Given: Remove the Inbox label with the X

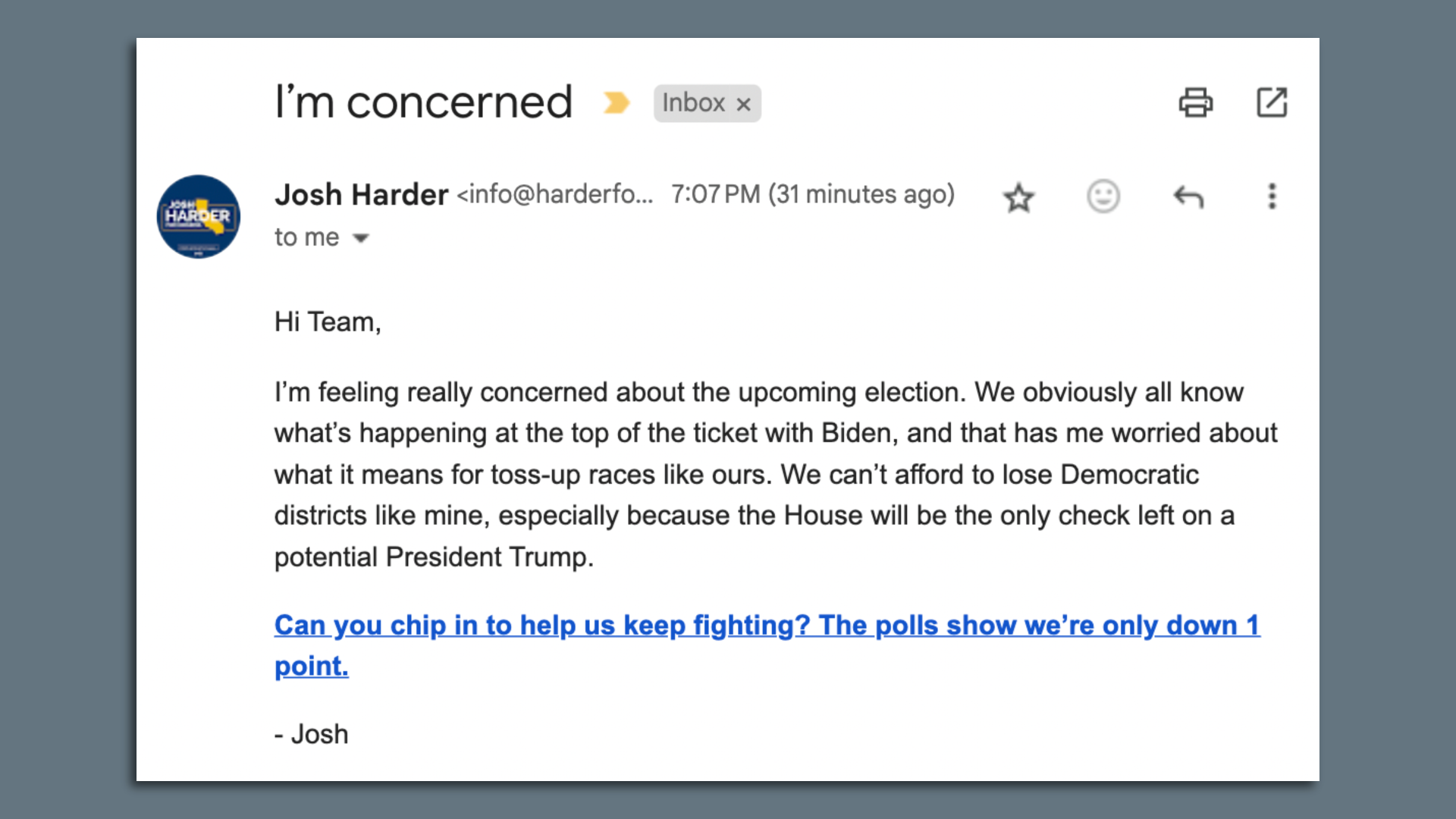Looking at the screenshot, I should click(x=745, y=103).
